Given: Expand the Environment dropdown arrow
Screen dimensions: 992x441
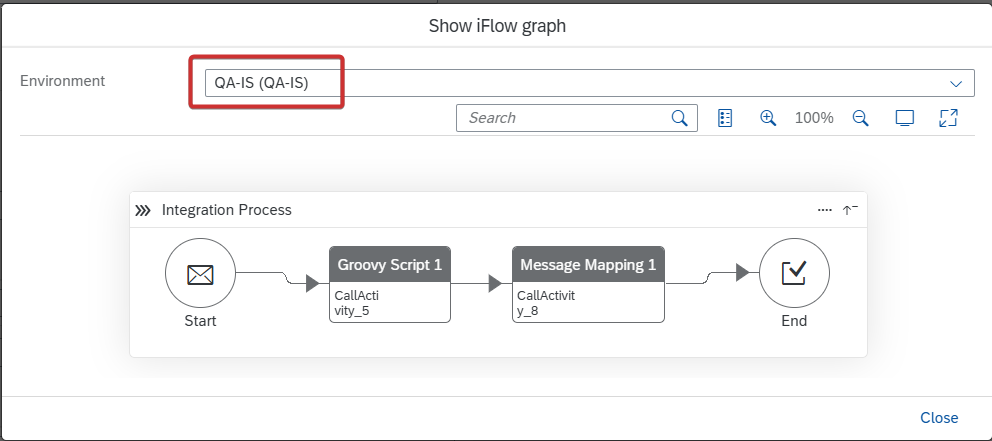Looking at the screenshot, I should click(956, 84).
